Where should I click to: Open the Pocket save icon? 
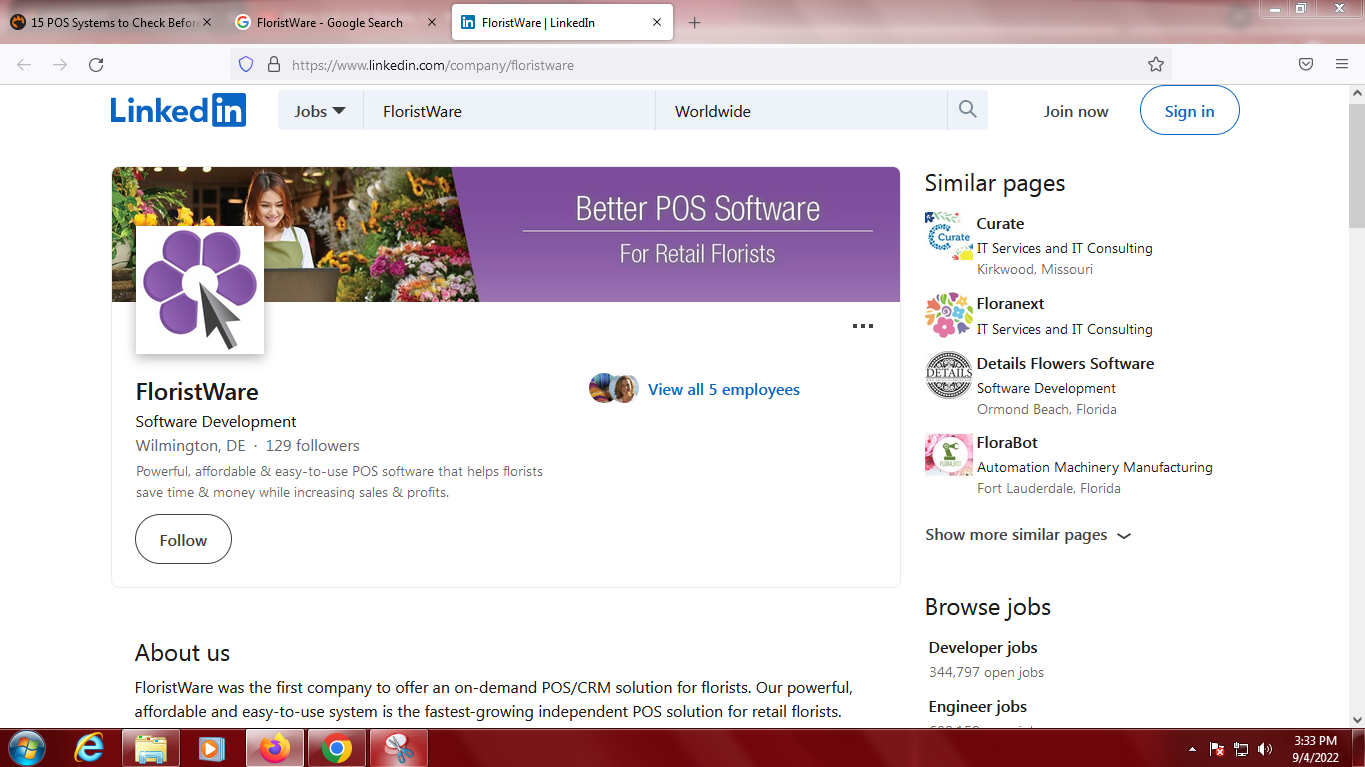tap(1306, 64)
